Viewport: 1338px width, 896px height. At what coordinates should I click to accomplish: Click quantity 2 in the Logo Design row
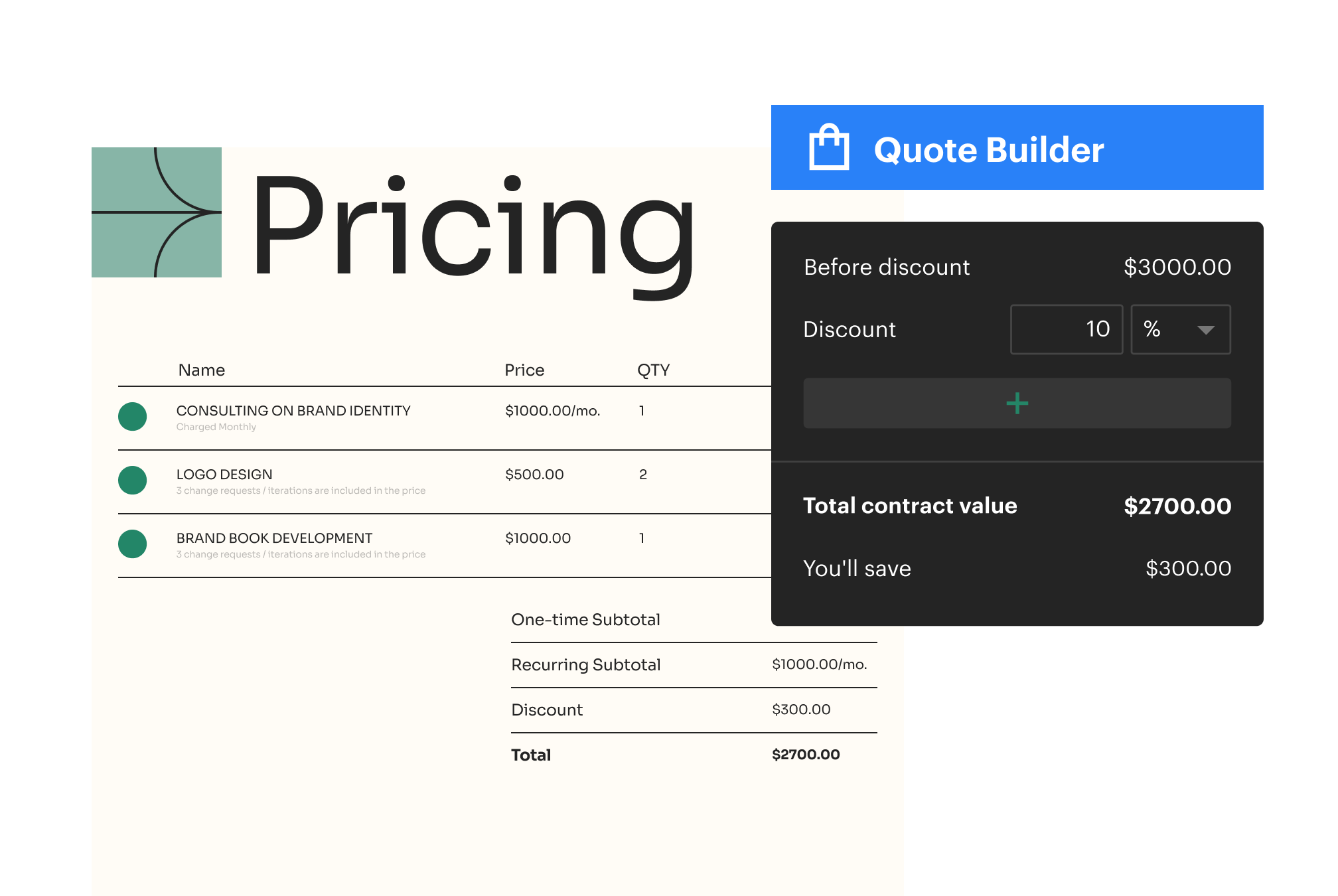point(642,475)
